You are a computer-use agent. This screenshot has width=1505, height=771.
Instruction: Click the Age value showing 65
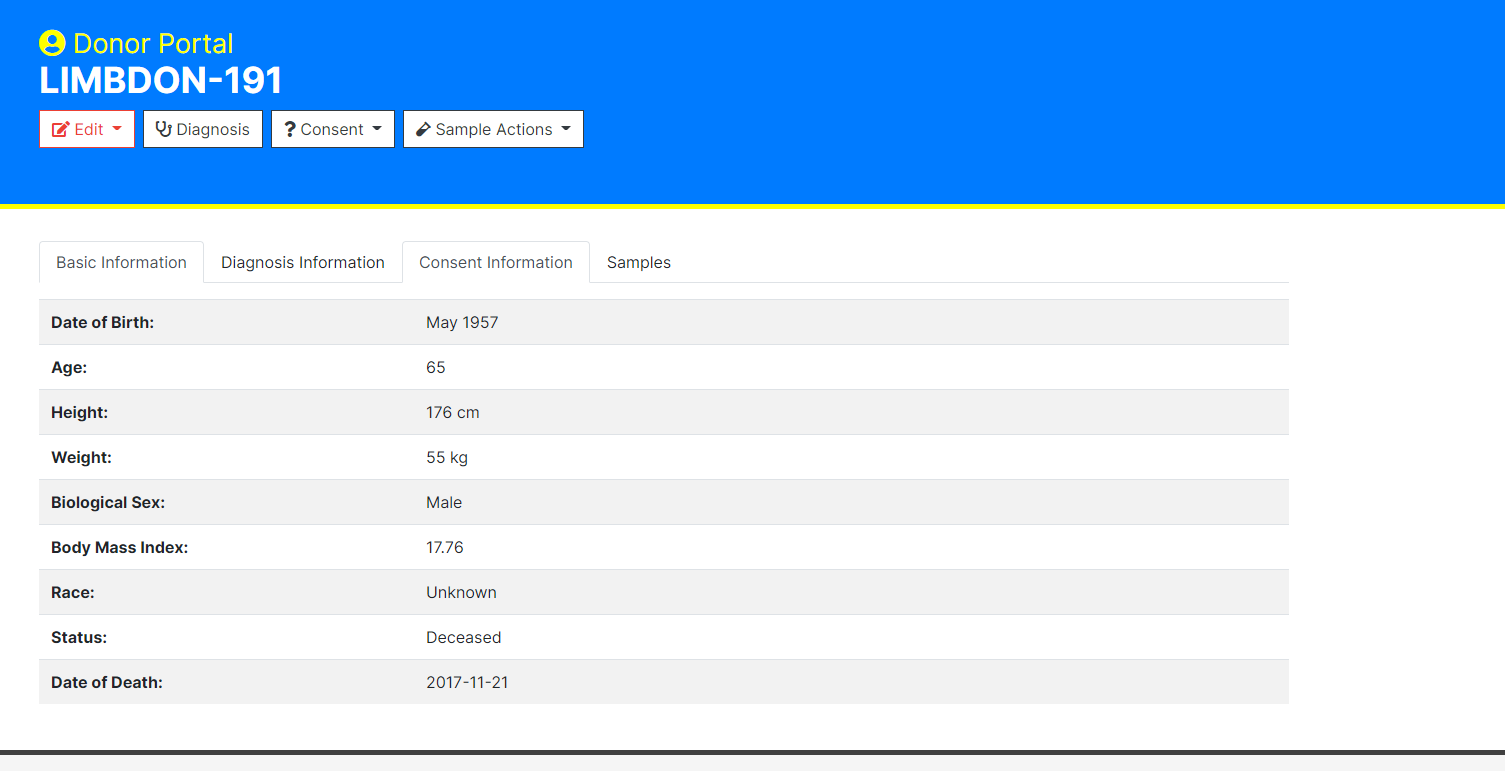click(x=436, y=367)
